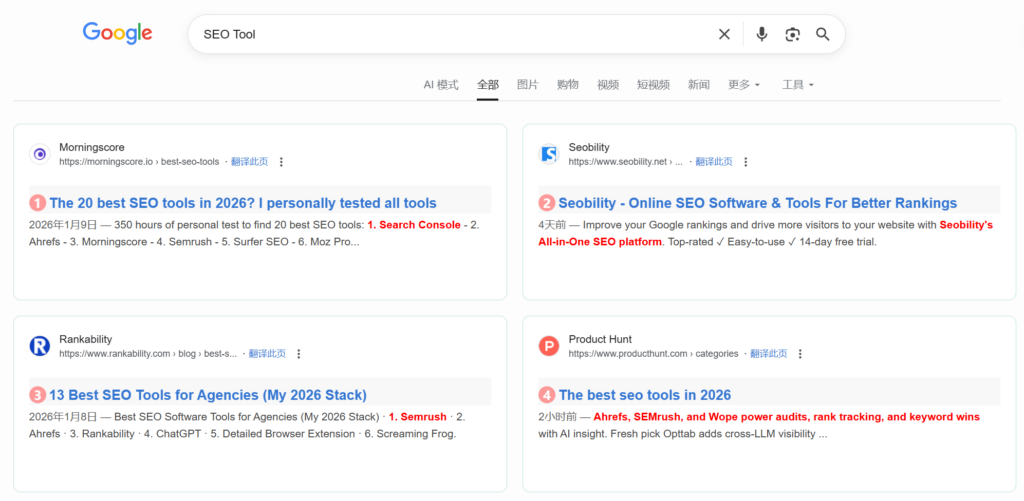
Task: Click 翻译此页 next to Seobility URL
Action: click(714, 162)
